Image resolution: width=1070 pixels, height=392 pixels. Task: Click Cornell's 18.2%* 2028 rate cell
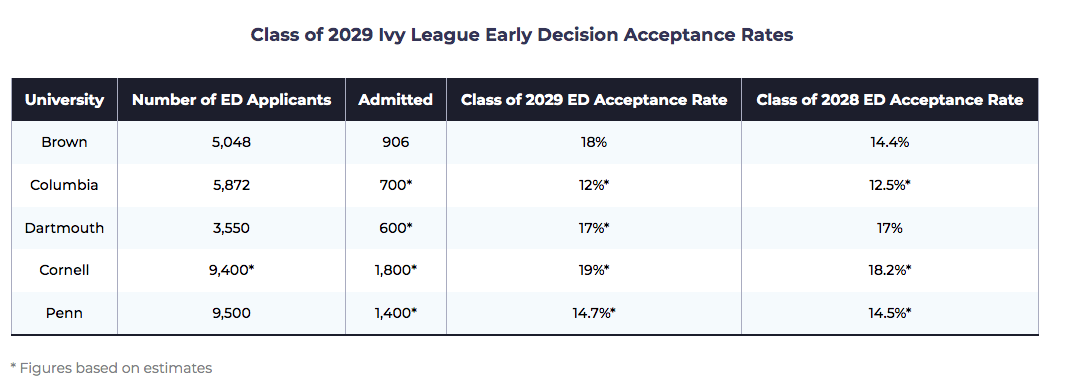pyautogui.click(x=890, y=270)
